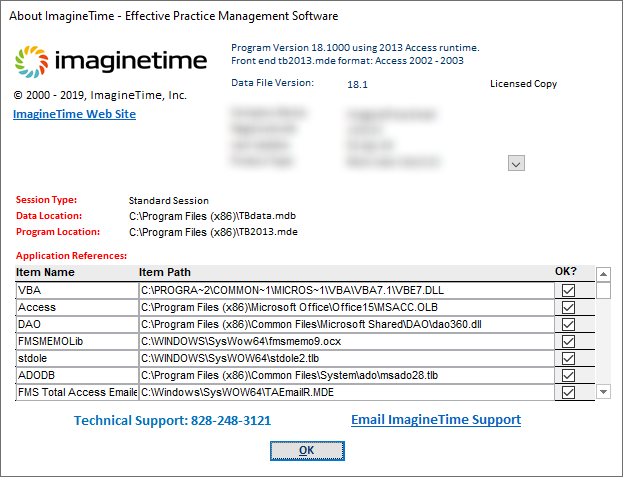The height and width of the screenshot is (477, 623).
Task: Click the TB2013.mde program location path
Action: pyautogui.click(x=213, y=232)
